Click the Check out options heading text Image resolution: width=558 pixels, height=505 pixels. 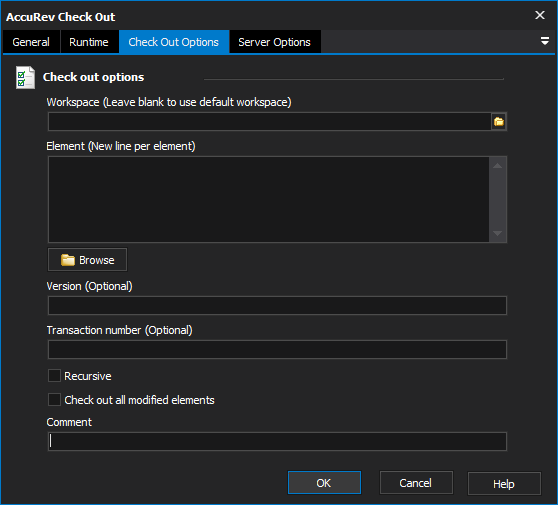(93, 77)
